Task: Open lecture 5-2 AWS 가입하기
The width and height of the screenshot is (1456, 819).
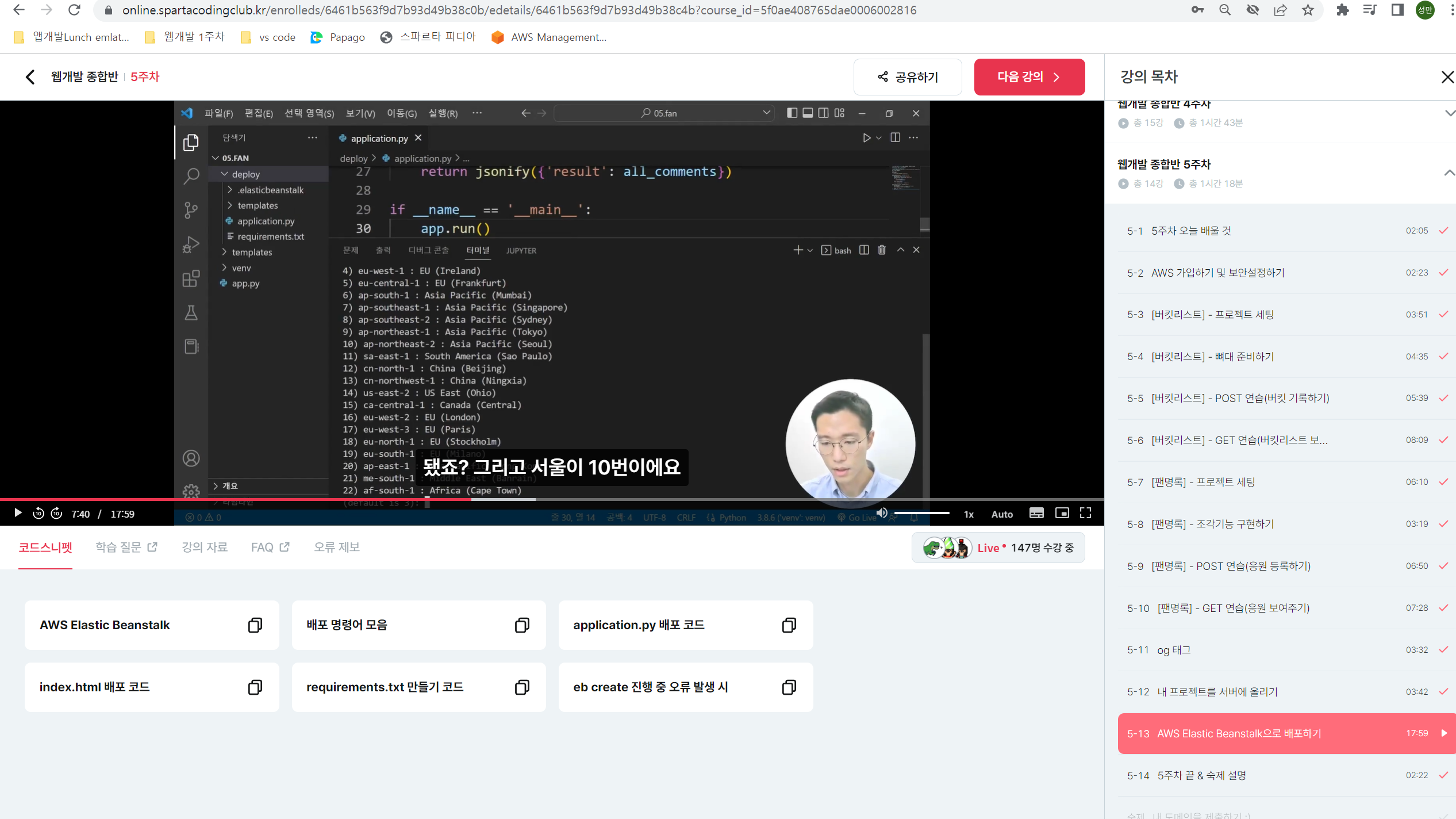Action: click(x=1286, y=273)
